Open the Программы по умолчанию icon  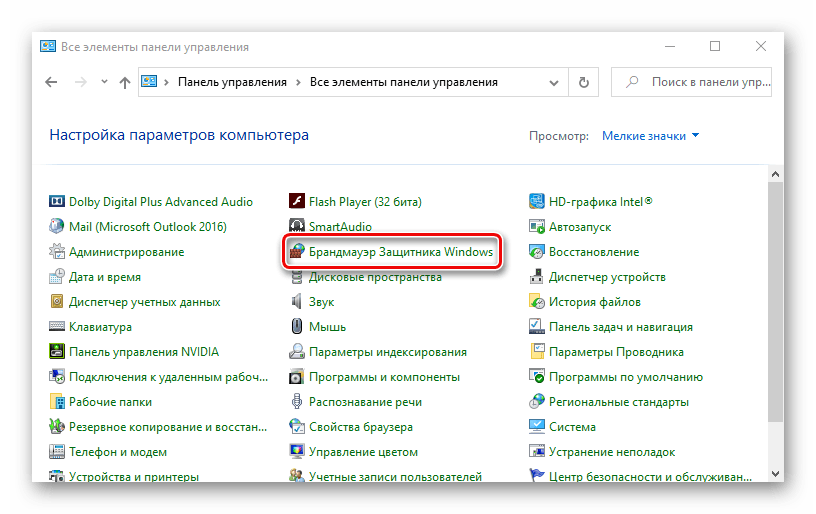pyautogui.click(x=537, y=376)
